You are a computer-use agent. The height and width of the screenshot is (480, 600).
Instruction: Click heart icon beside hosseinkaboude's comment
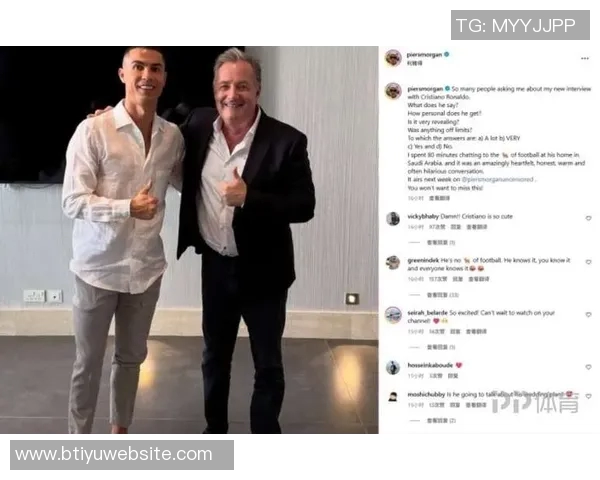point(589,367)
